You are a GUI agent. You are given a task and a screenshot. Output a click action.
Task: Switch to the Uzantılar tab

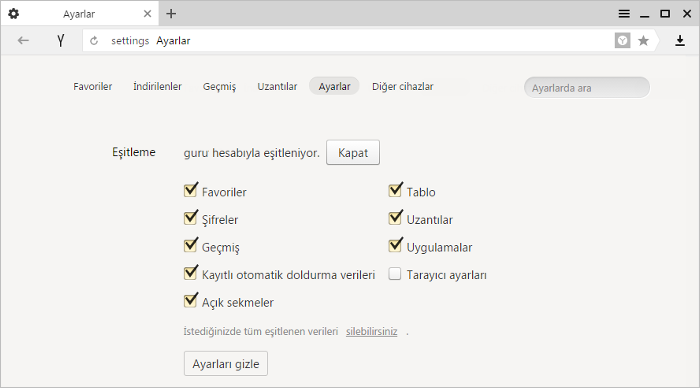tap(277, 86)
